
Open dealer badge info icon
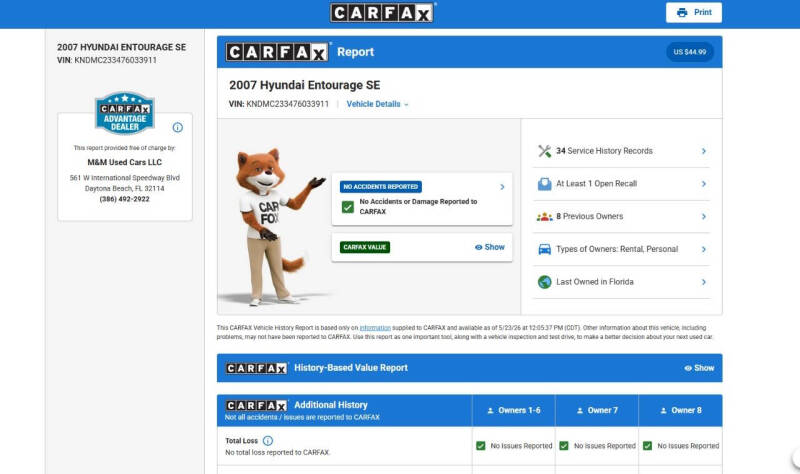[x=178, y=128]
